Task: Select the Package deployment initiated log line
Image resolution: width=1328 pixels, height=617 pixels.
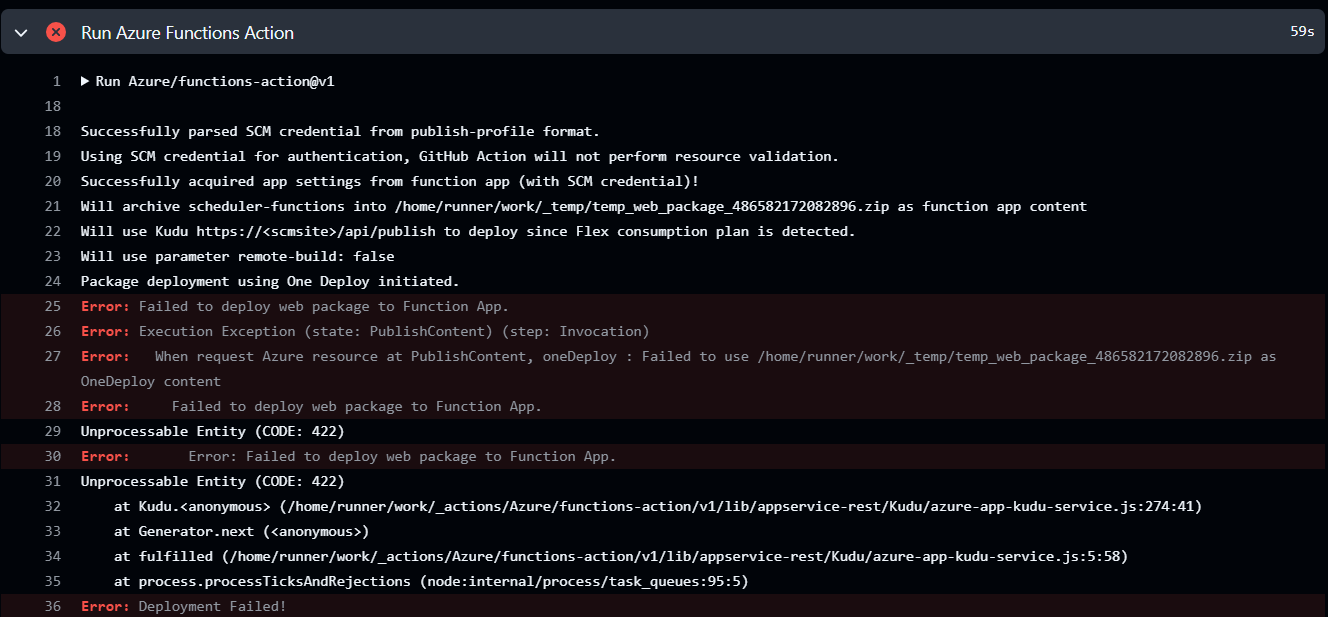Action: [268, 281]
